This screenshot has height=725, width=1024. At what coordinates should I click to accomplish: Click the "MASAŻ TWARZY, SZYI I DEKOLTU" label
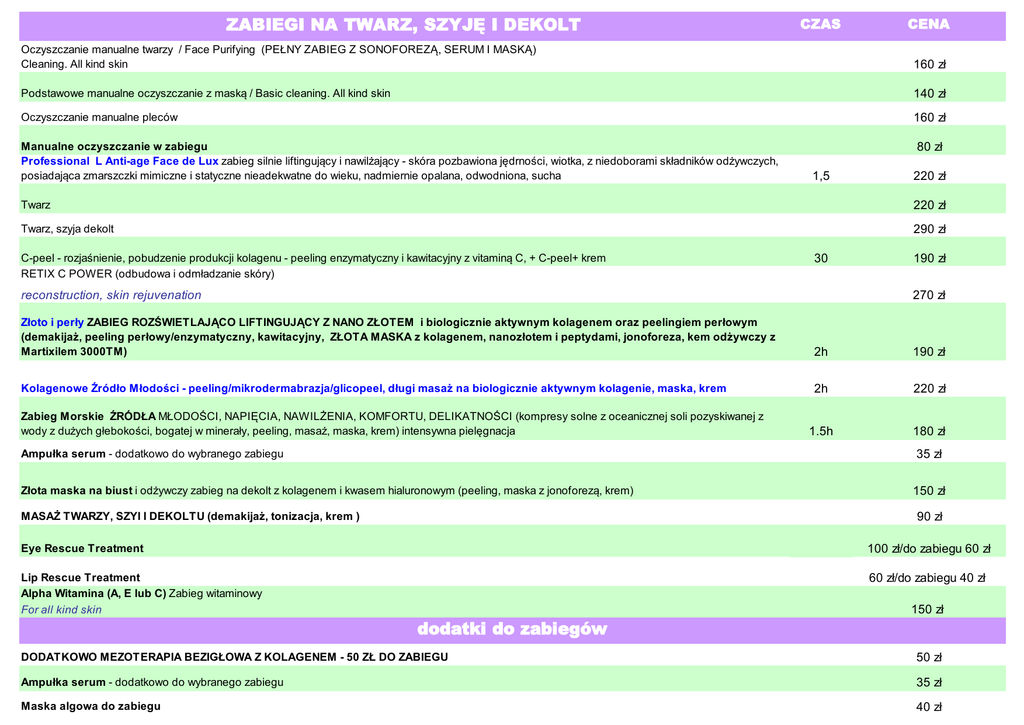click(x=190, y=516)
